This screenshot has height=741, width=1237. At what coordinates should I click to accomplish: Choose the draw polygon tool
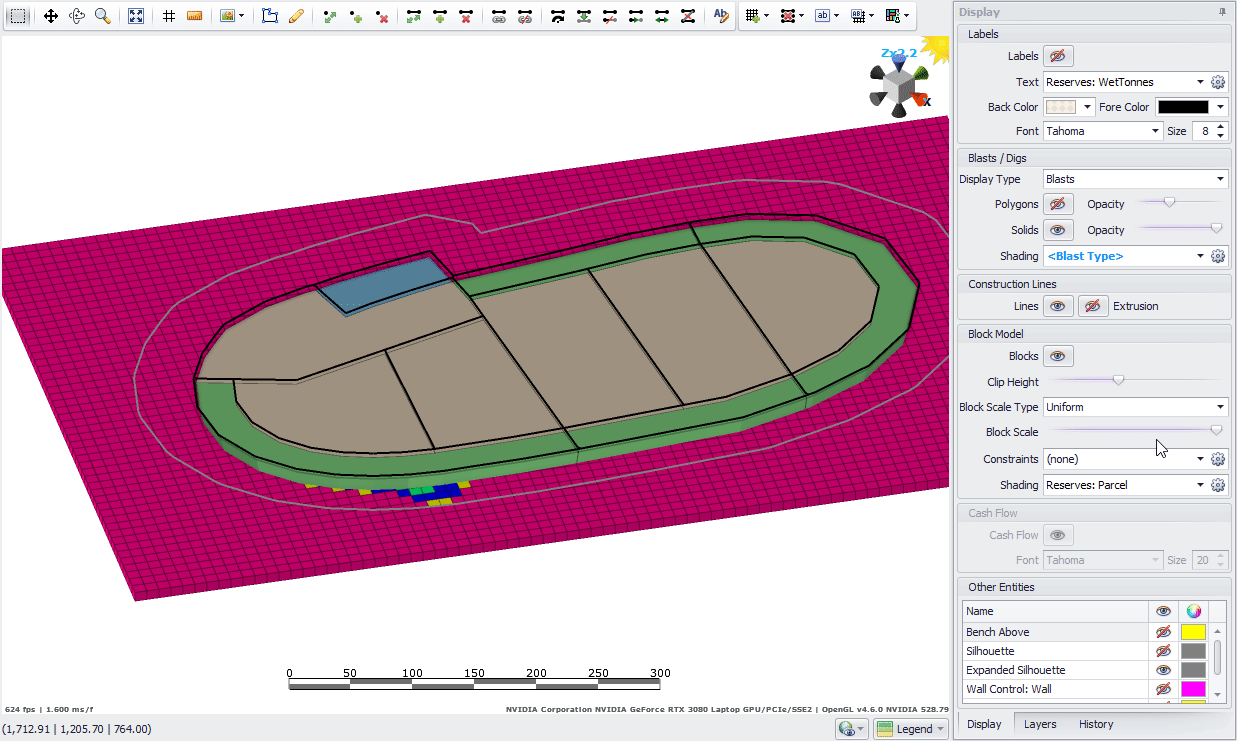click(x=270, y=17)
